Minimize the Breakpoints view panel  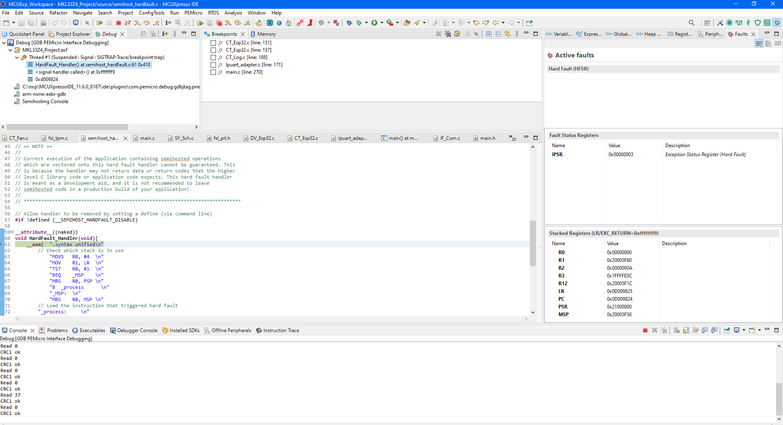pos(526,33)
